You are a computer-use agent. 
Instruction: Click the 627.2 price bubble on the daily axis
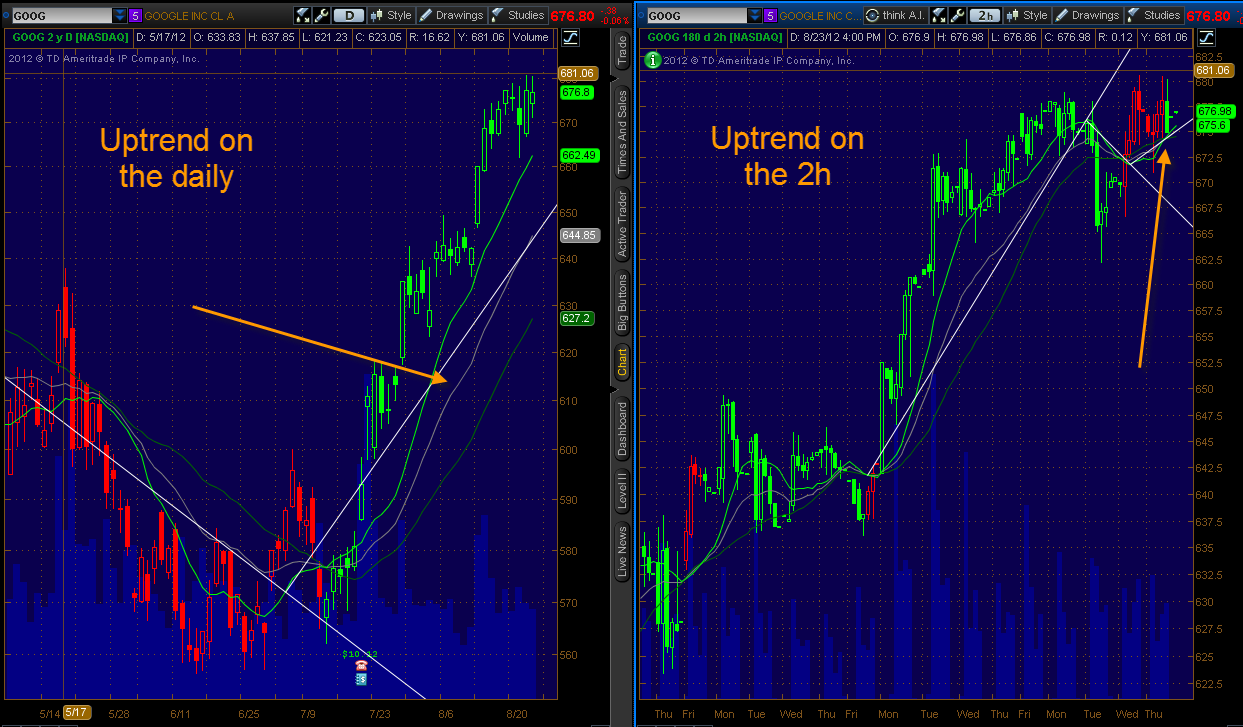pyautogui.click(x=577, y=318)
